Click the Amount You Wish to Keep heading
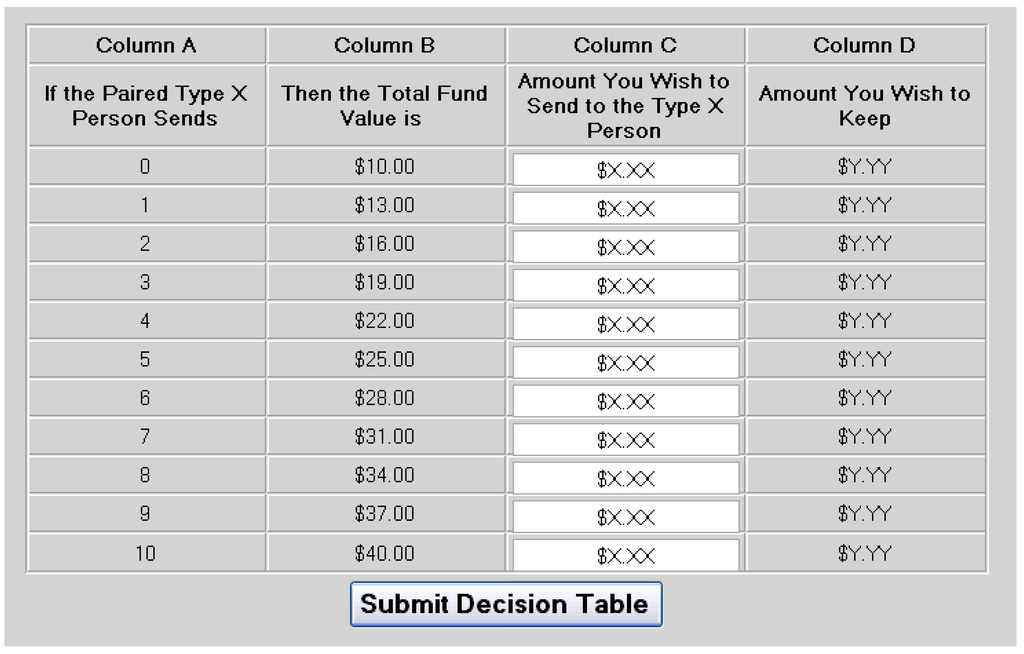 click(x=865, y=106)
